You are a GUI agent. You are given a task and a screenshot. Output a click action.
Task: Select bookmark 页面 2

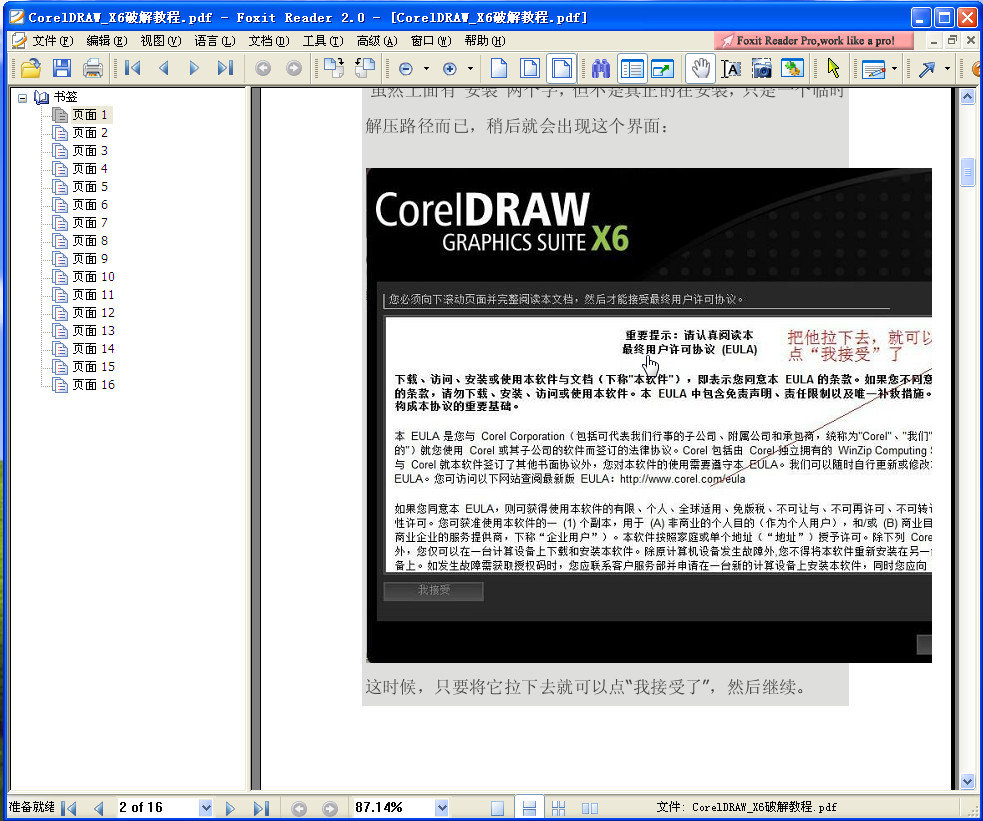click(90, 133)
